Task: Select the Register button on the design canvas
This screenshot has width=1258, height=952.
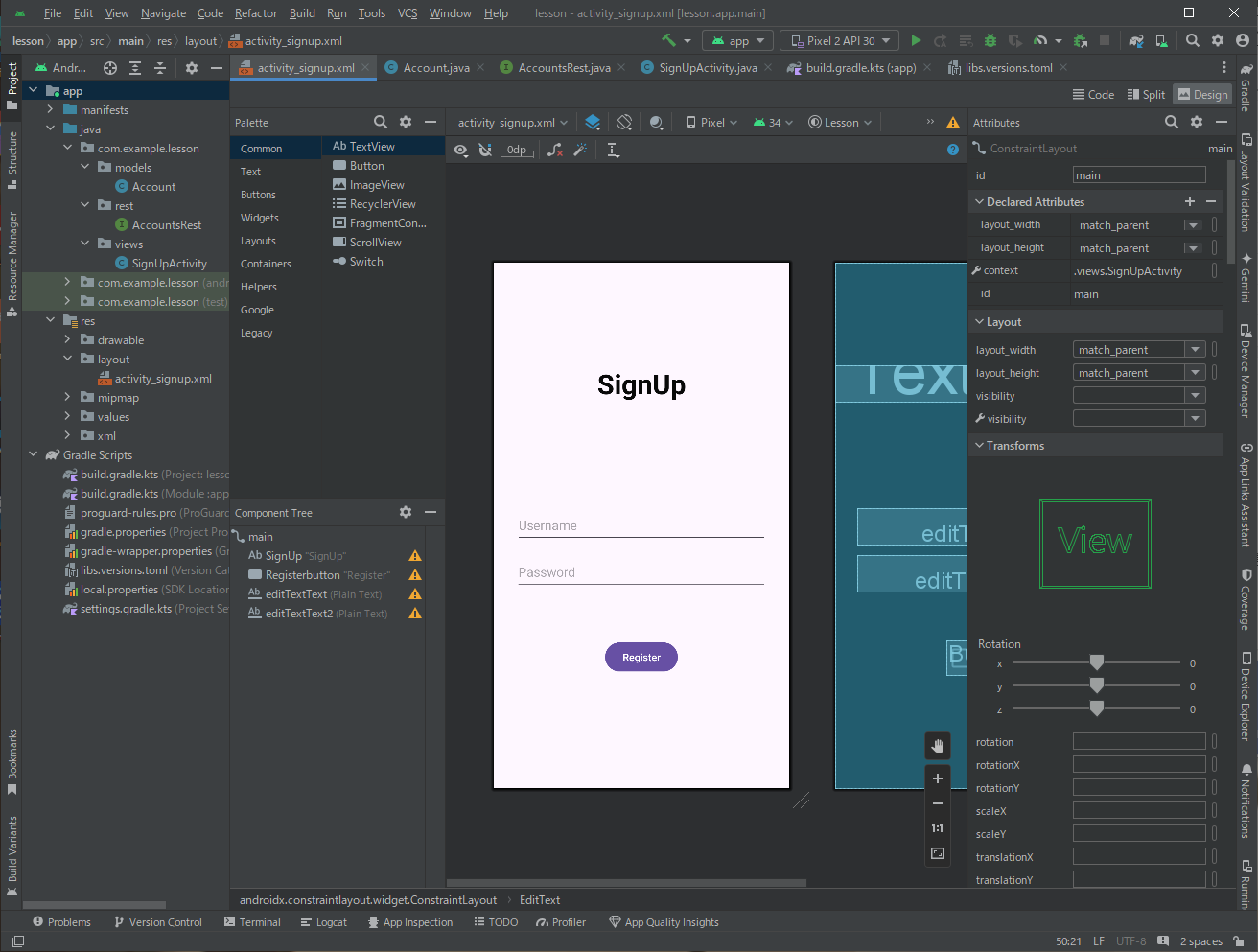Action: tap(641, 657)
